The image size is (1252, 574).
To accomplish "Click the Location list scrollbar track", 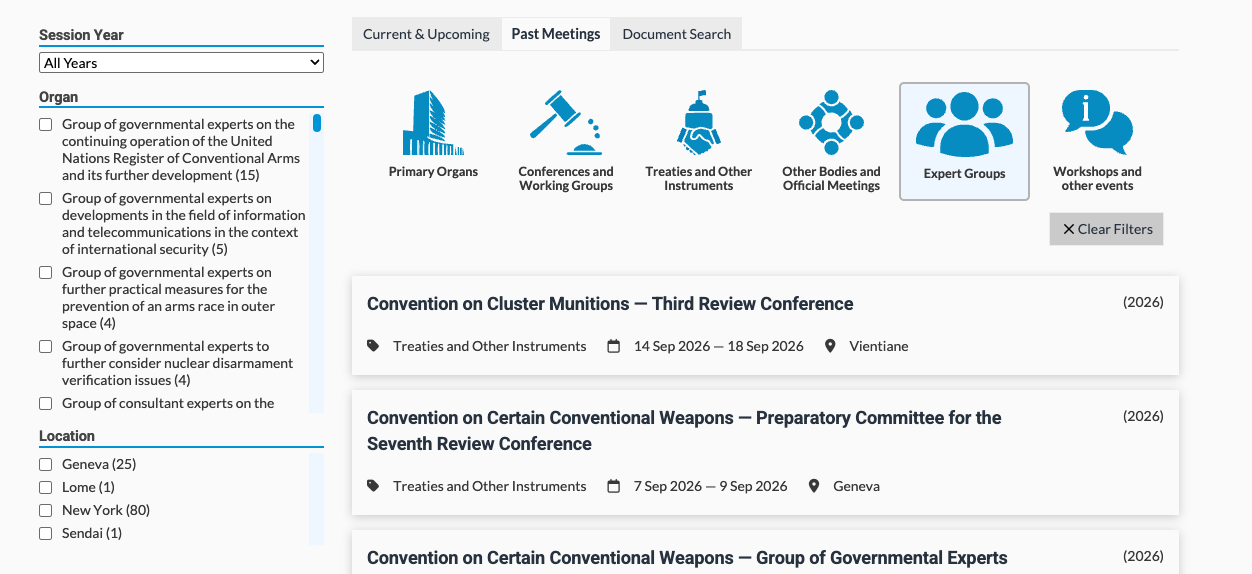I will point(317,499).
